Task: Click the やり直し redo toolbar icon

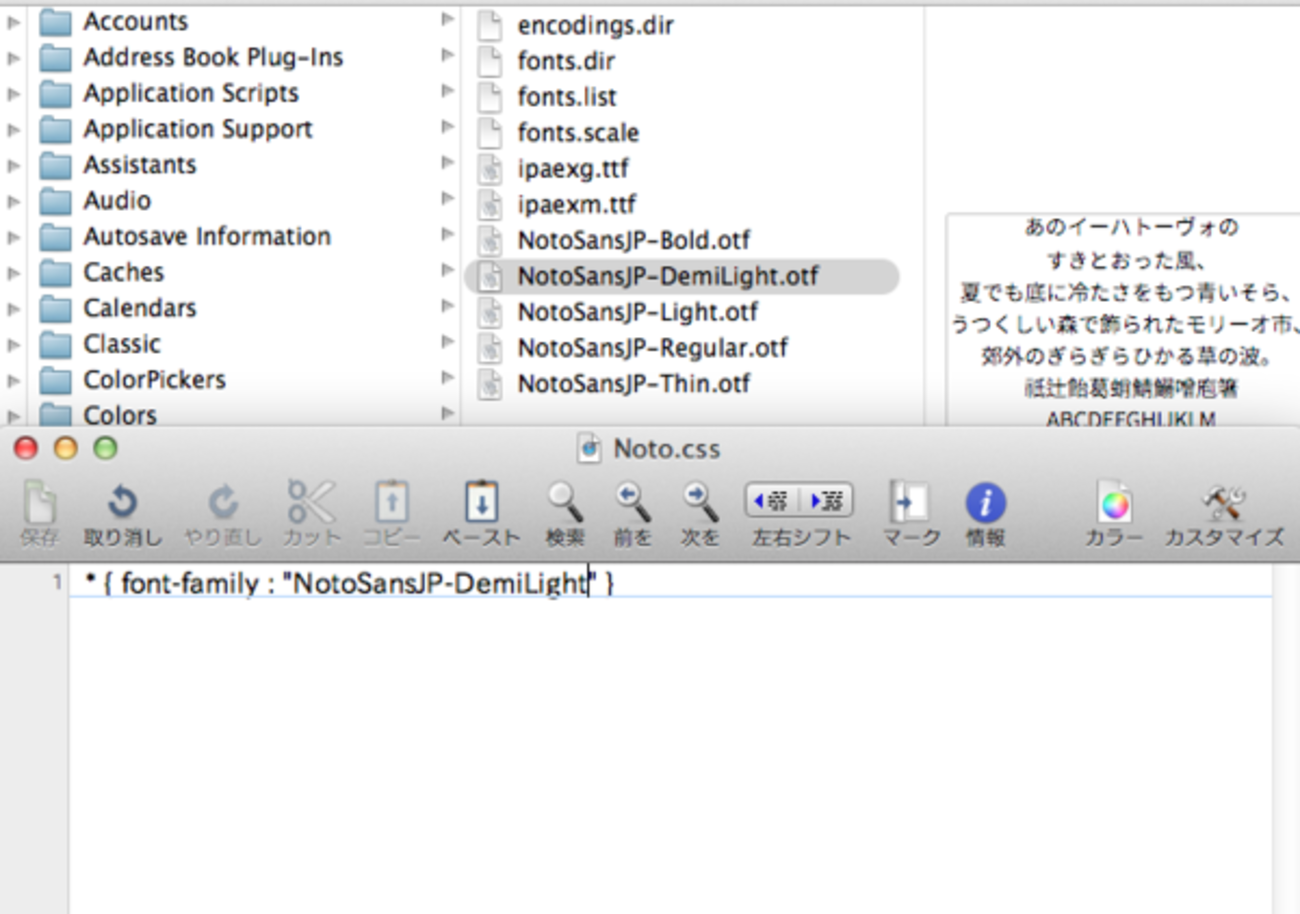Action: [x=222, y=503]
